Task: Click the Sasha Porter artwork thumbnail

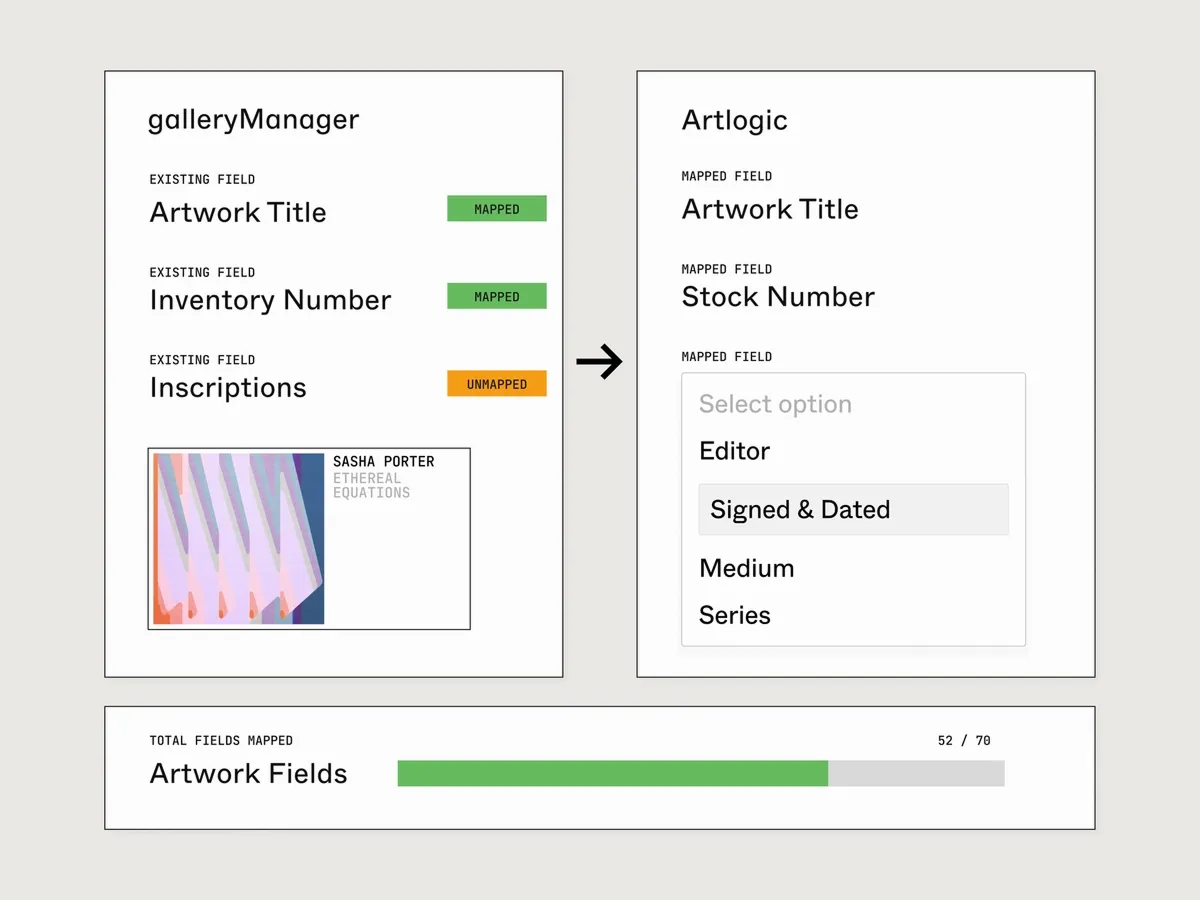Action: [238, 539]
